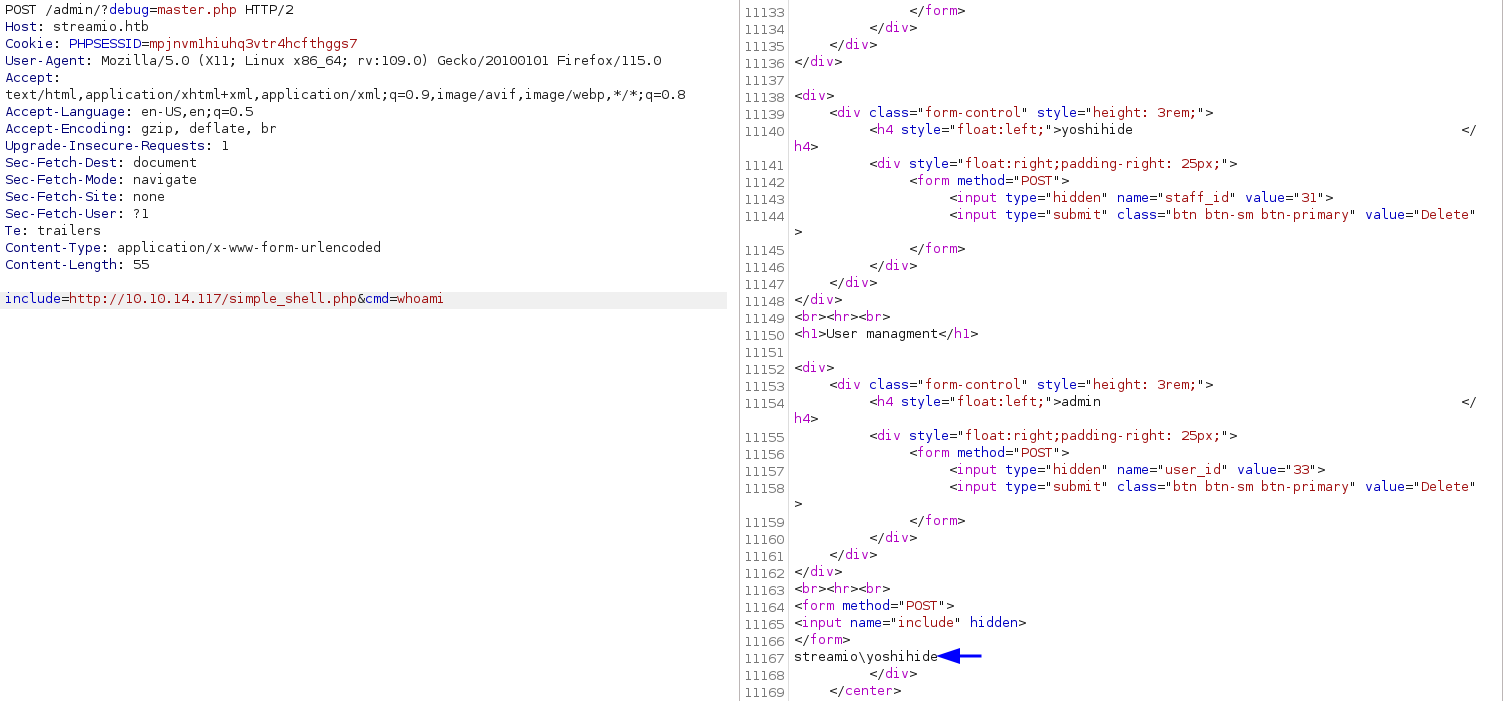Image resolution: width=1503 pixels, height=701 pixels.
Task: Click the Accept-Encoding header line
Action: pyautogui.click(x=140, y=129)
